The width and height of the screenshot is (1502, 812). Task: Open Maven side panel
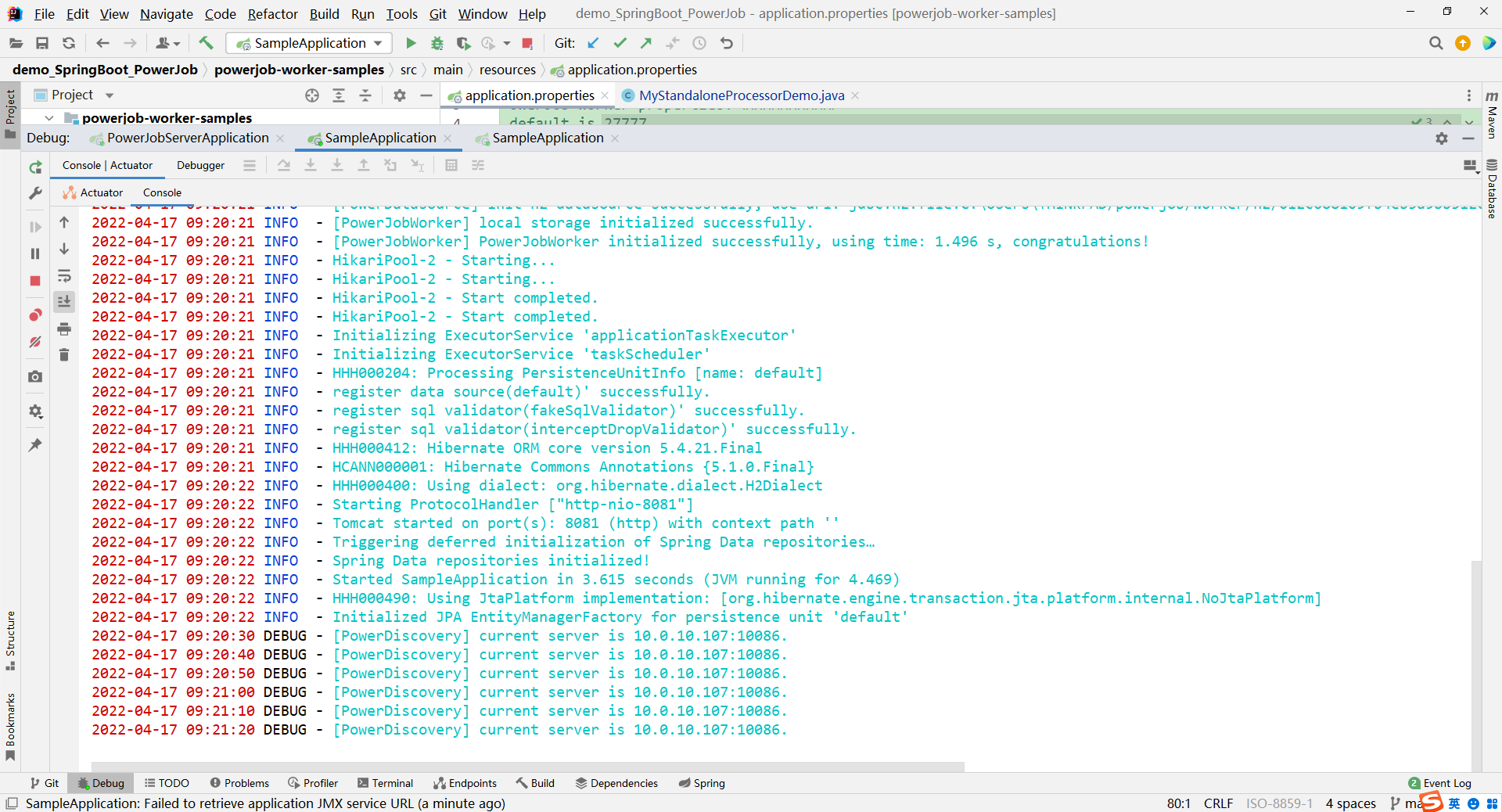pyautogui.click(x=1492, y=115)
